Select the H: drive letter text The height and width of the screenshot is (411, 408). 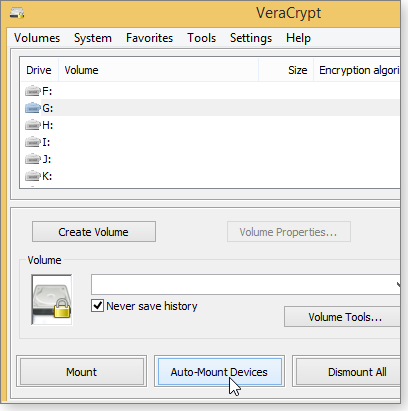(x=48, y=125)
